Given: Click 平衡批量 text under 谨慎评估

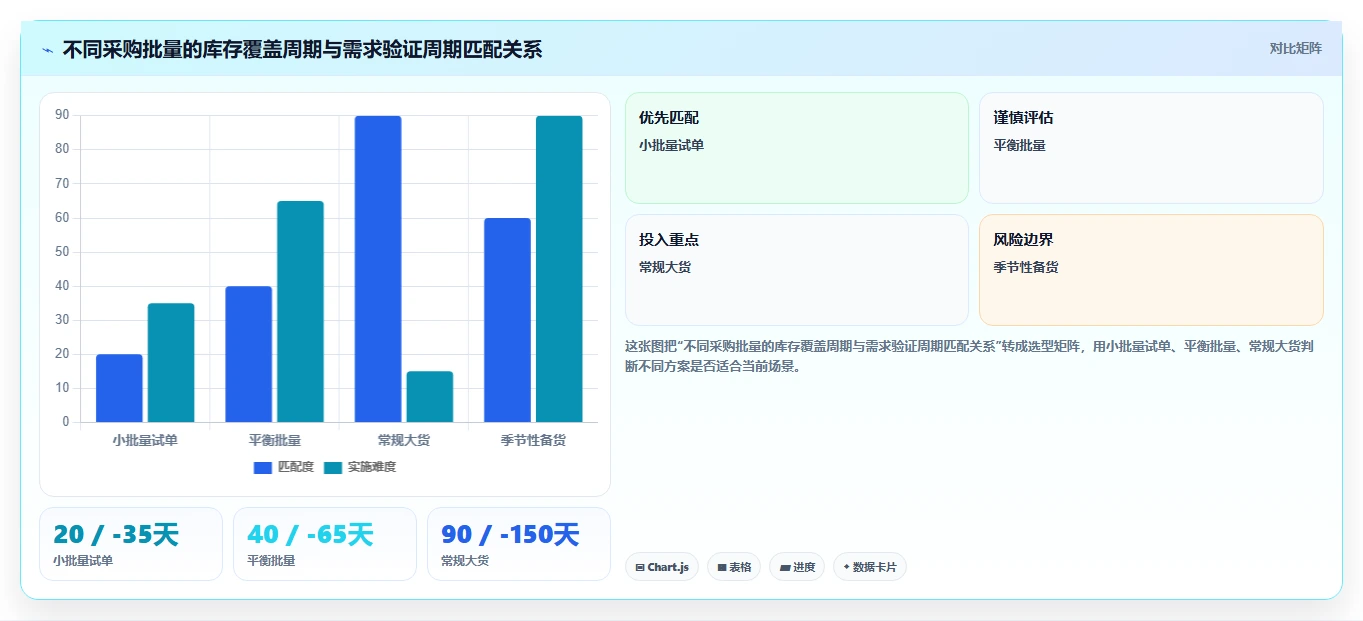Looking at the screenshot, I should (x=1019, y=145).
